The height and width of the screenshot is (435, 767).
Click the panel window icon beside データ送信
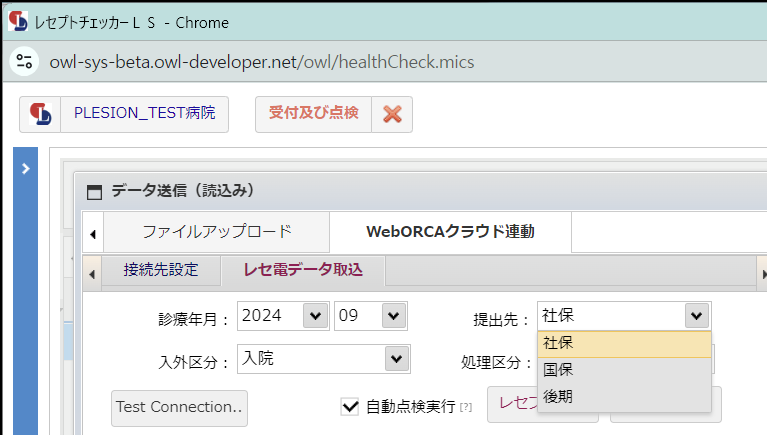coord(94,191)
